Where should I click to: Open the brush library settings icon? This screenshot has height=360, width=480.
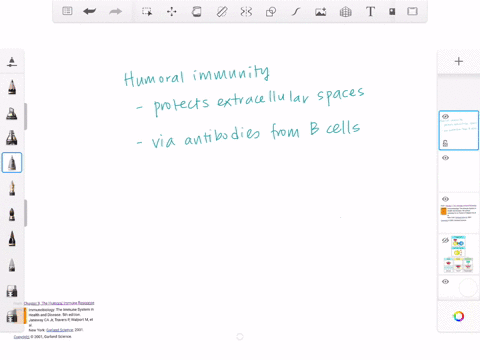[x=12, y=62]
